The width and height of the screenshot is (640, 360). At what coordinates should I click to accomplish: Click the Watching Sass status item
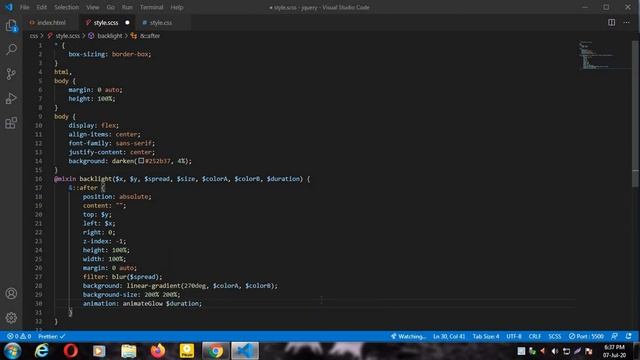click(408, 336)
